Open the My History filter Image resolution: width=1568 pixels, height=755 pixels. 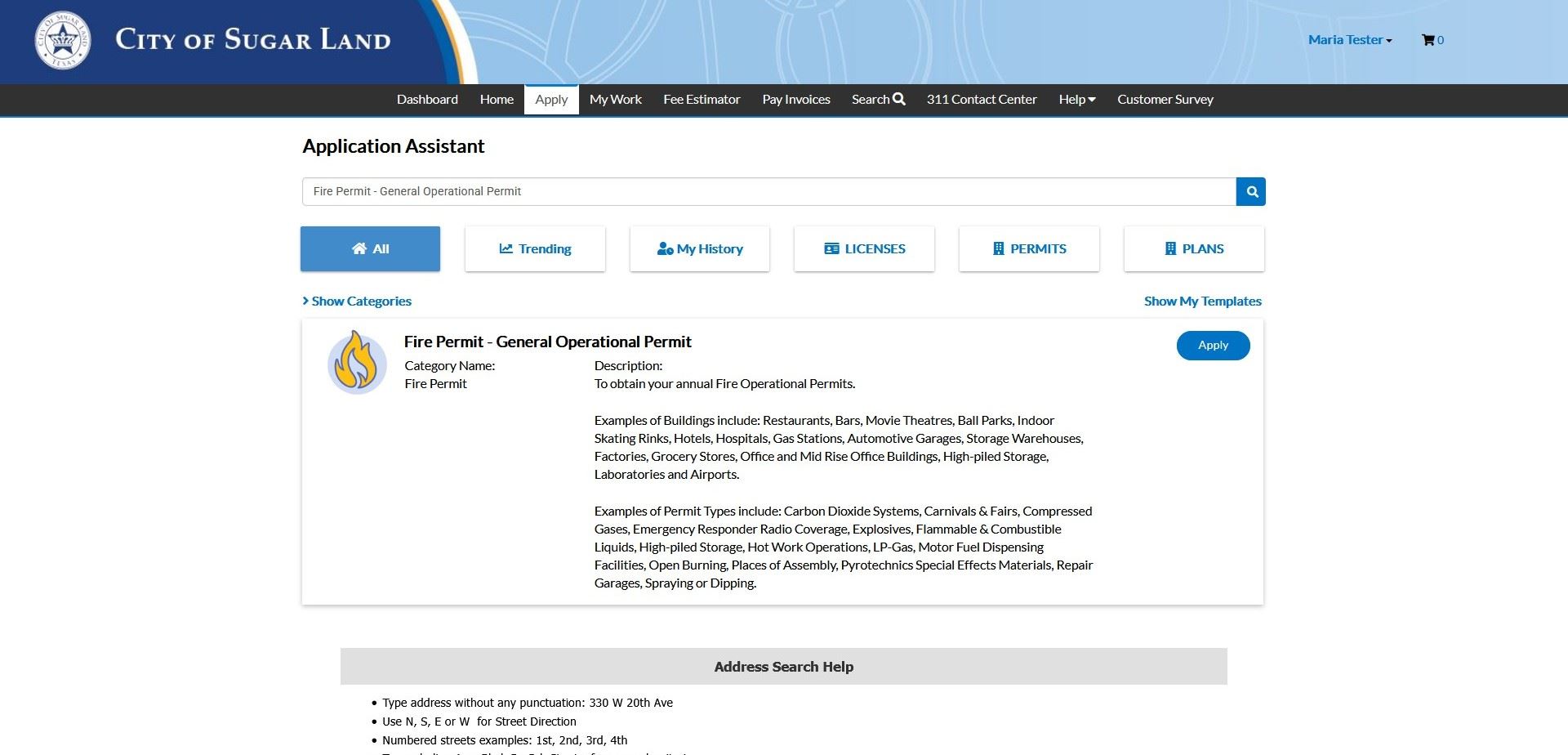(700, 249)
